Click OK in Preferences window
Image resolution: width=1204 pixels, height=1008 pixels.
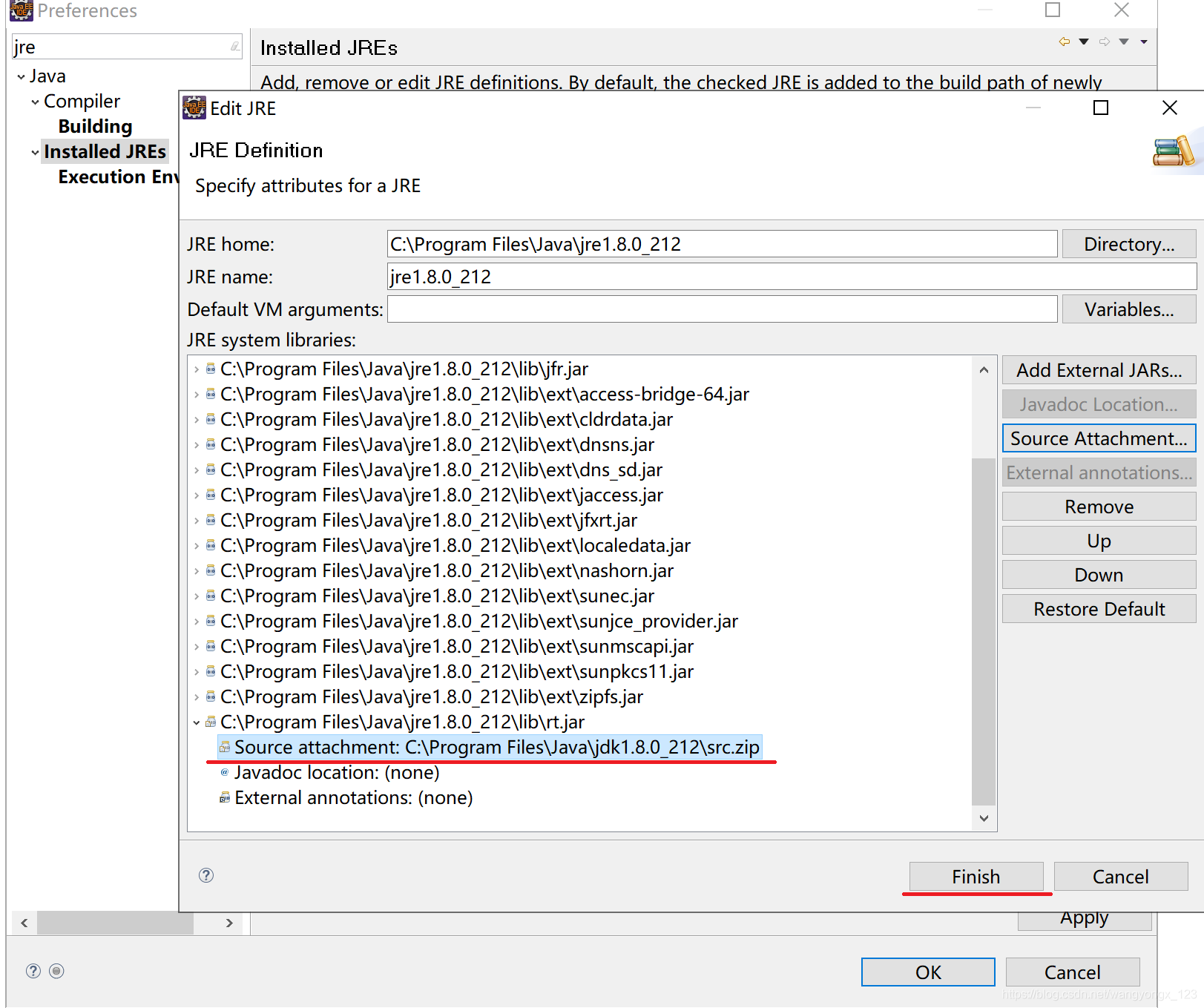(928, 972)
